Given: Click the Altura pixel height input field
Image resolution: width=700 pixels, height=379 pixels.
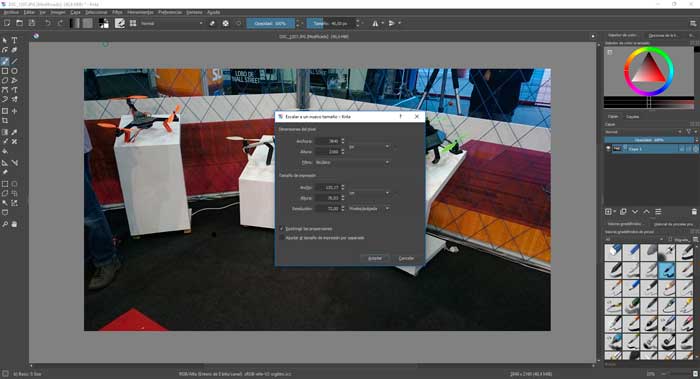Looking at the screenshot, I should (x=329, y=152).
